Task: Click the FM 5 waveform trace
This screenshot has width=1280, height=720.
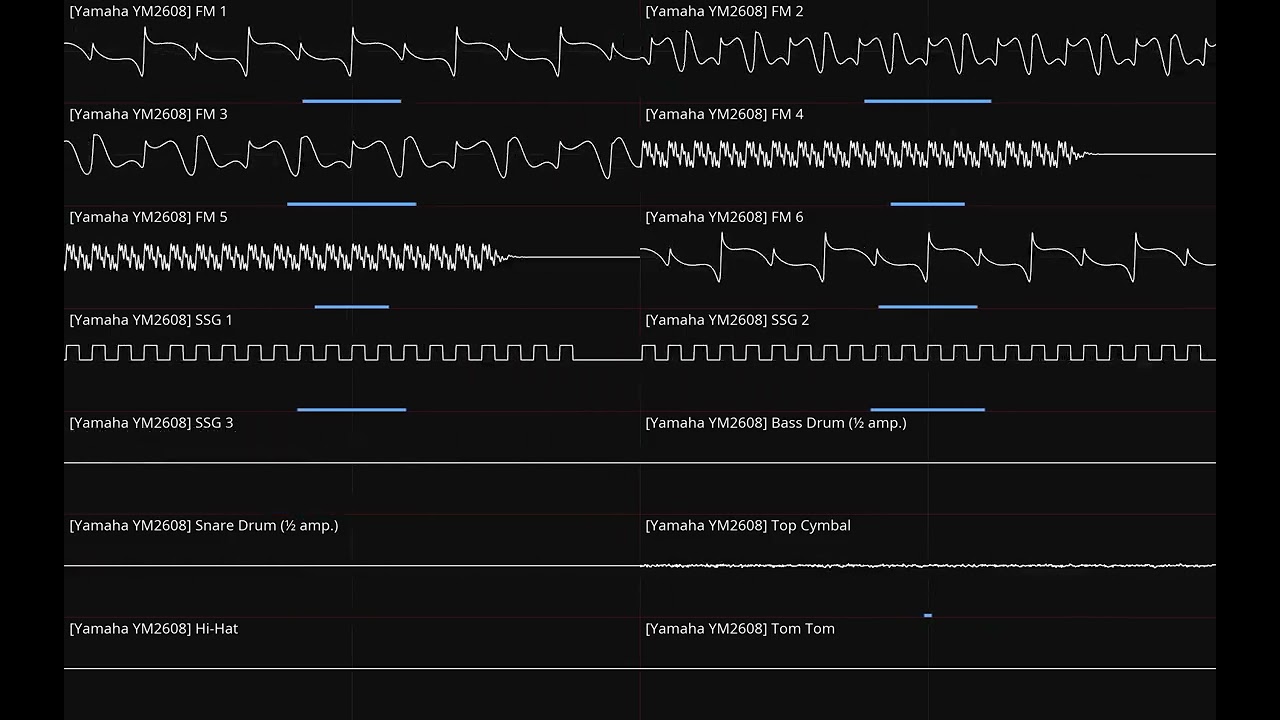Action: 352,257
